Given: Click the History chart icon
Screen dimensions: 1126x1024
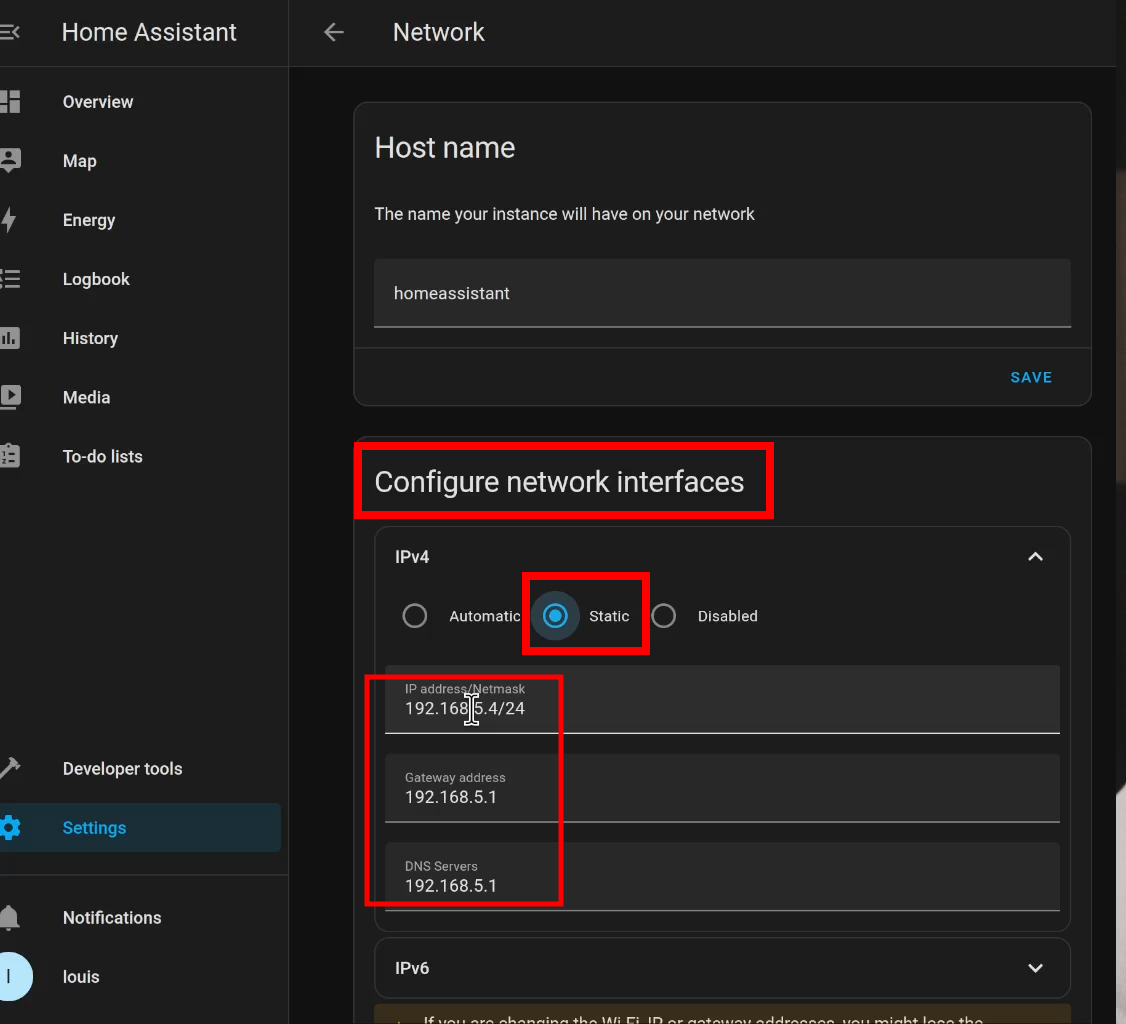Looking at the screenshot, I should coord(9,338).
